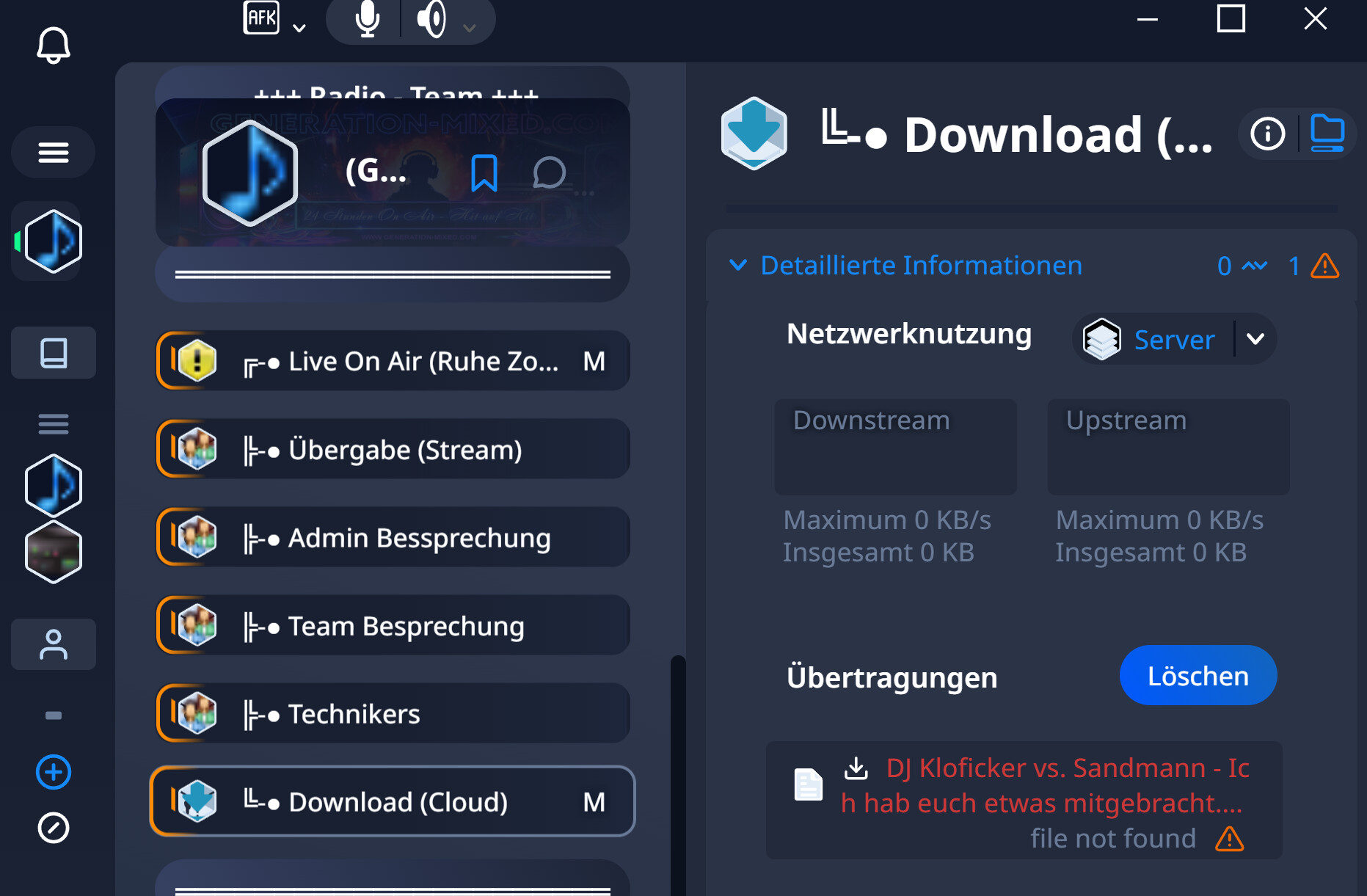Click the channel list vertical scrollbar
Image resolution: width=1367 pixels, height=896 pixels.
(x=678, y=771)
